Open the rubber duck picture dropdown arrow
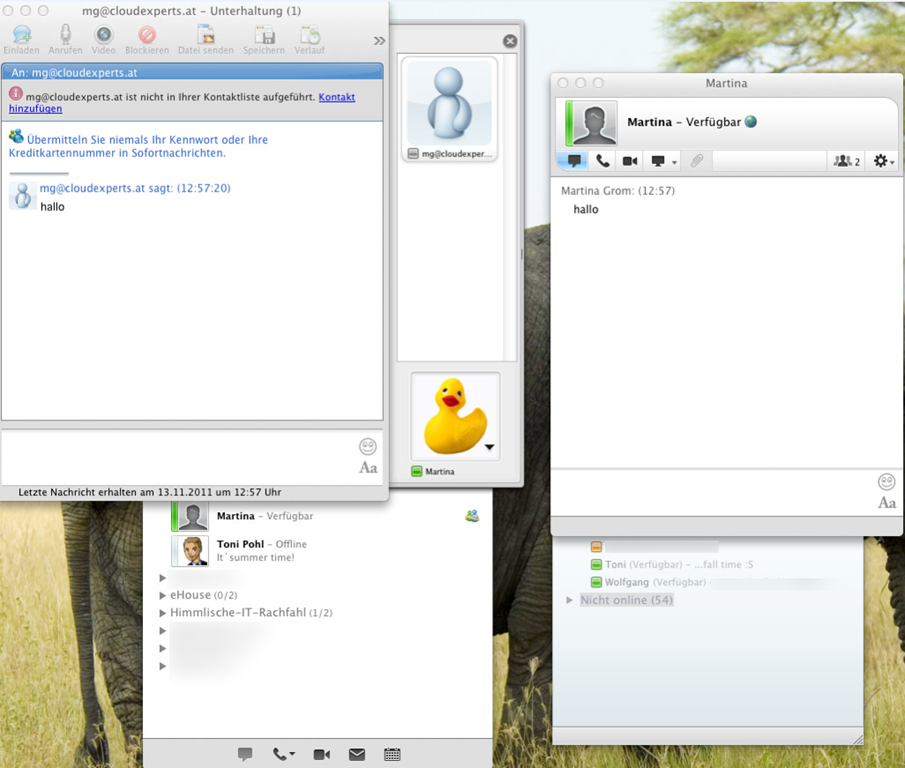Screen dimensions: 905x768 point(490,449)
